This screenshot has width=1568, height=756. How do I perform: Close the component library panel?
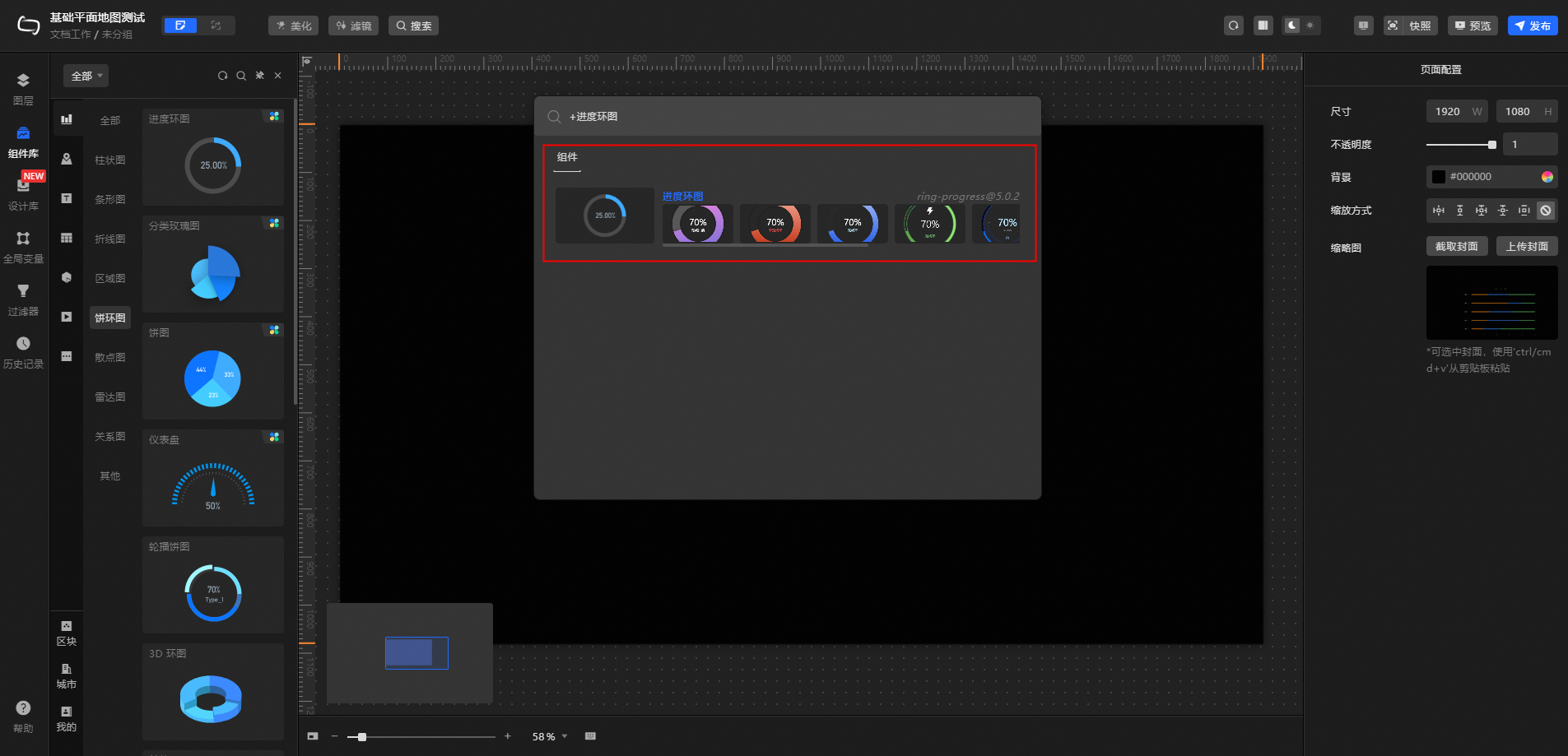coord(278,76)
